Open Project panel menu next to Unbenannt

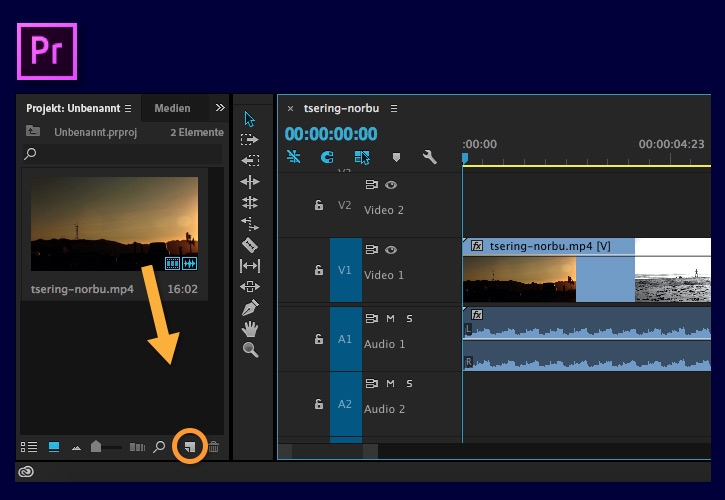tap(128, 108)
